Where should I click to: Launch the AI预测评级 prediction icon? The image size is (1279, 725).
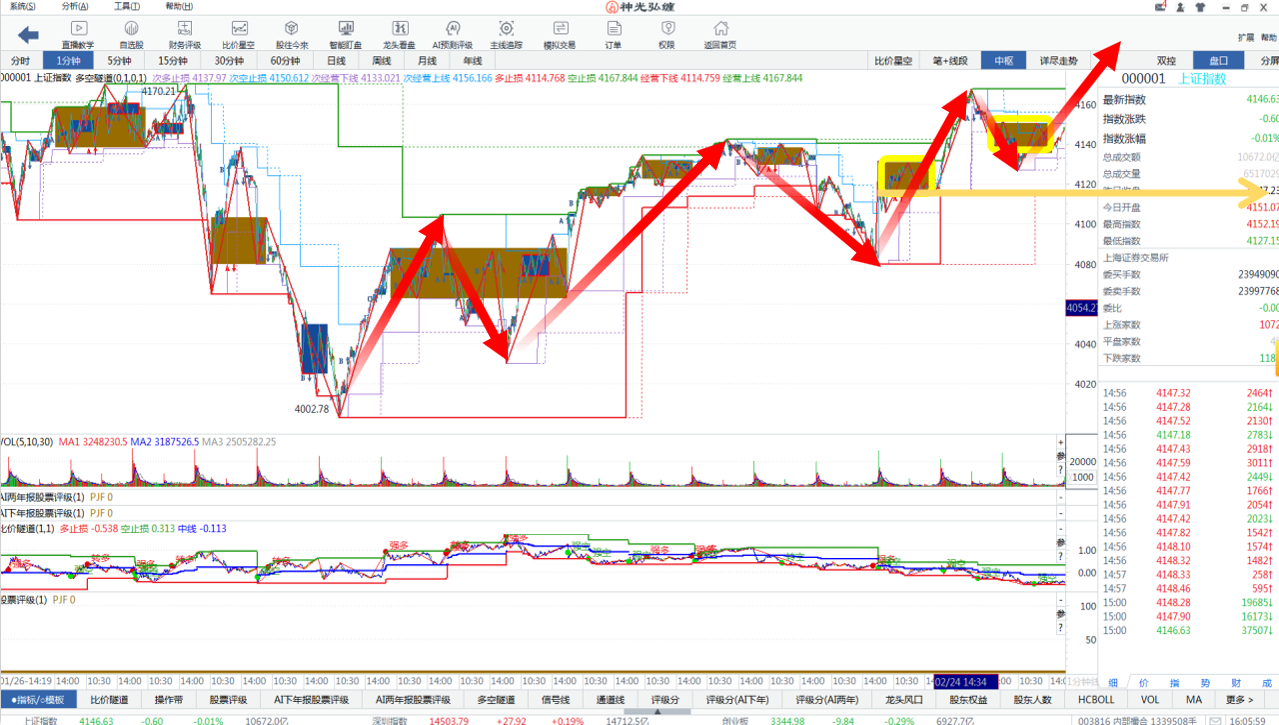(x=452, y=34)
